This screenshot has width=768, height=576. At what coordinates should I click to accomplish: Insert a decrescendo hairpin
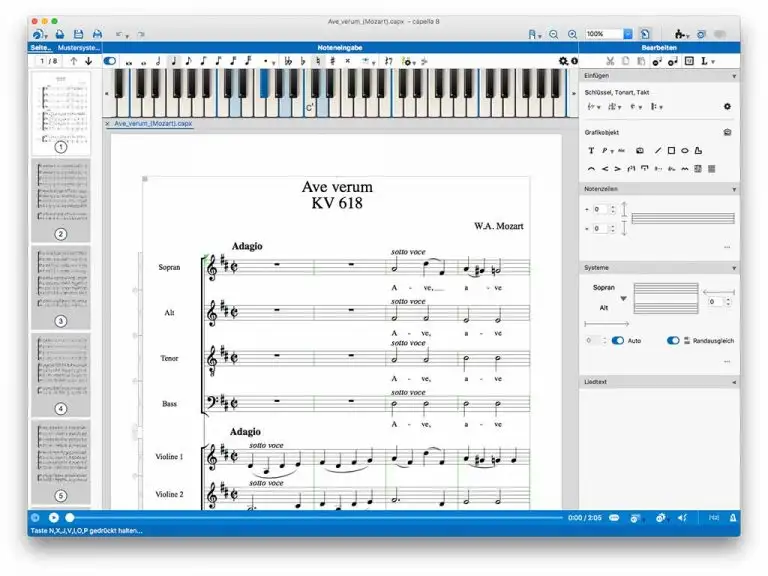pos(618,169)
